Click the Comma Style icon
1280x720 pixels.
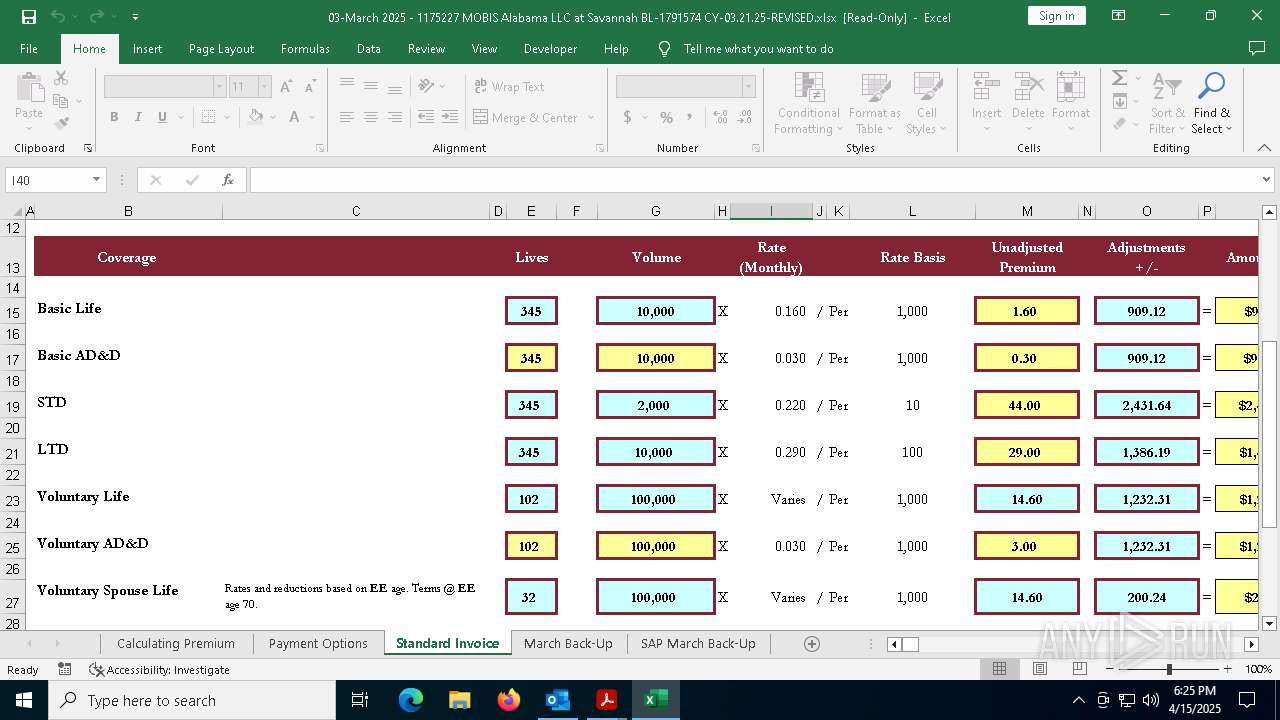pyautogui.click(x=690, y=117)
